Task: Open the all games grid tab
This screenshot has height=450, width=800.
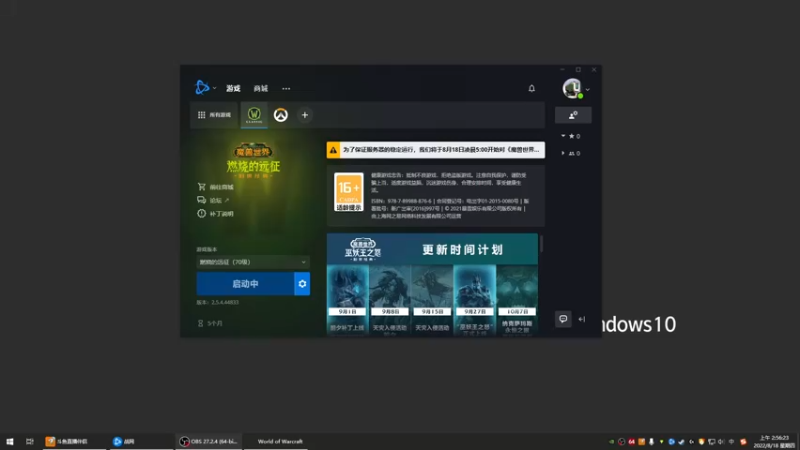Action: pyautogui.click(x=214, y=115)
